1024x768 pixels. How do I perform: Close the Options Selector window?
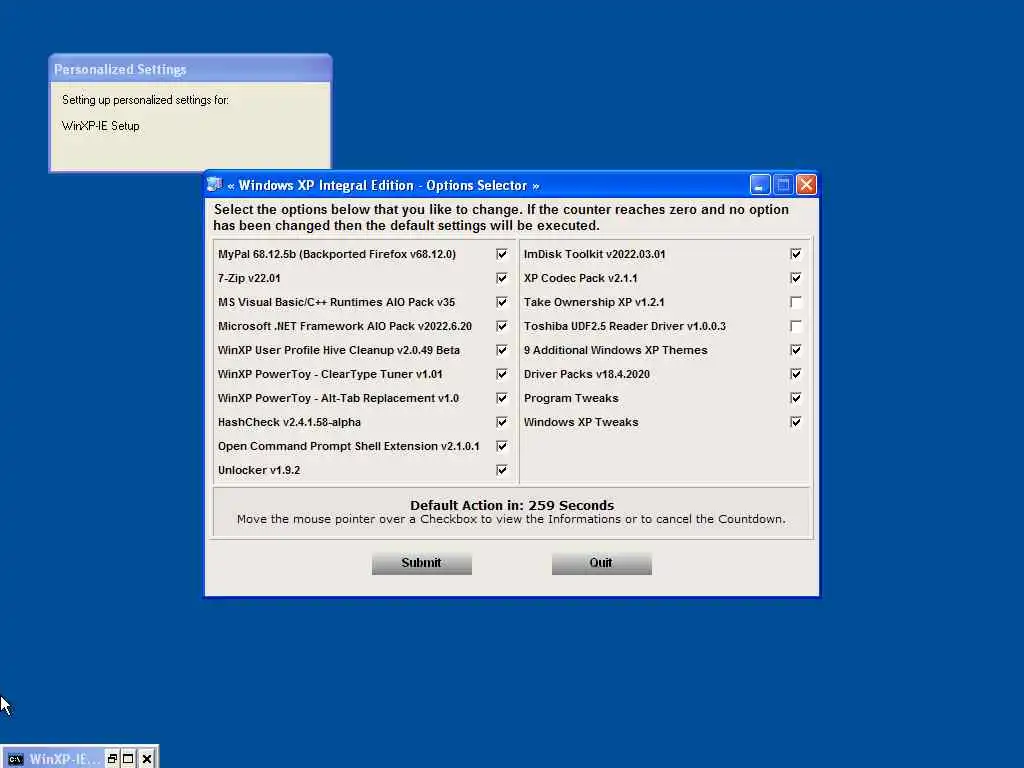coord(807,185)
